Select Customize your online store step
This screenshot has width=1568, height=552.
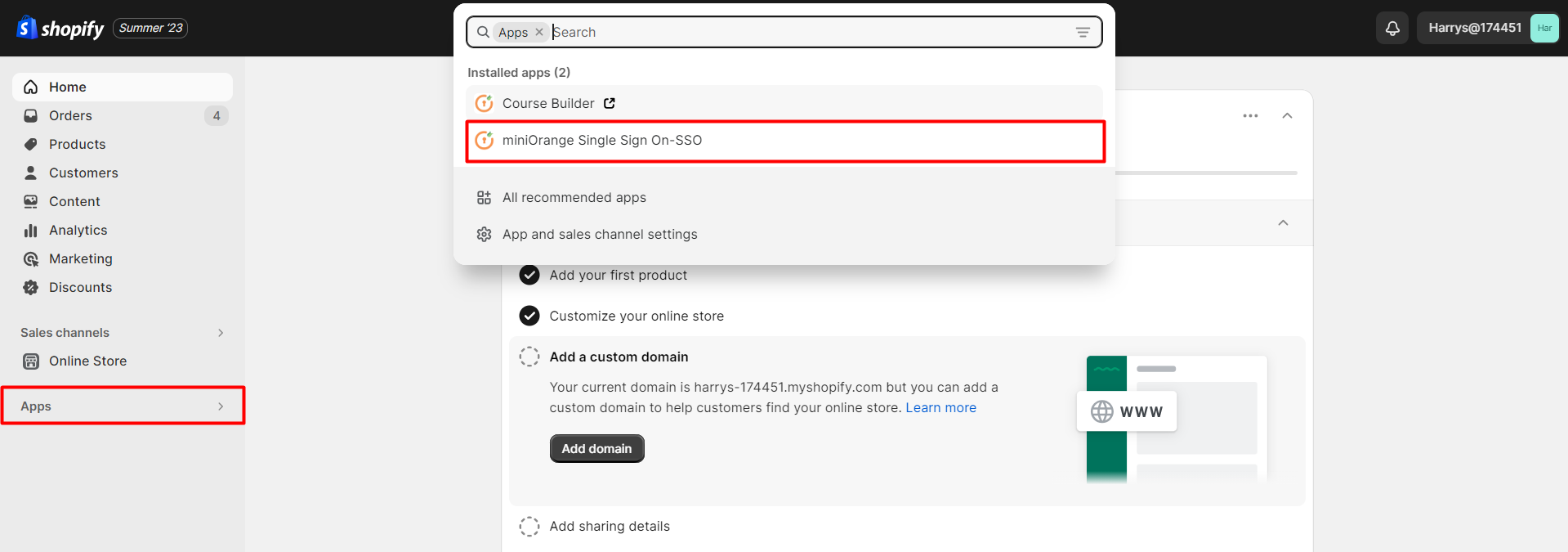[637, 316]
